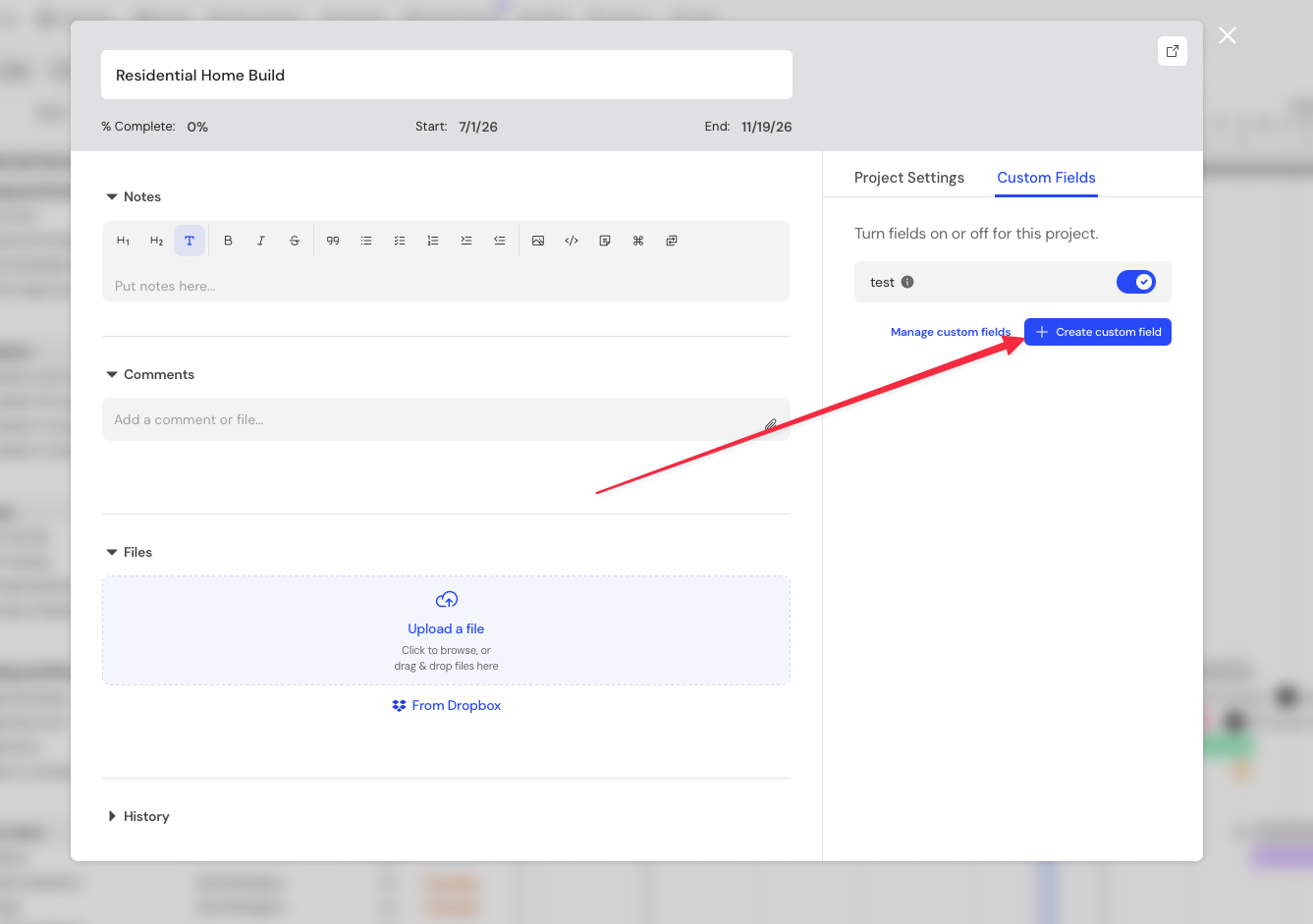
Task: Click the sticky note icon in Notes toolbar
Action: pyautogui.click(x=605, y=241)
